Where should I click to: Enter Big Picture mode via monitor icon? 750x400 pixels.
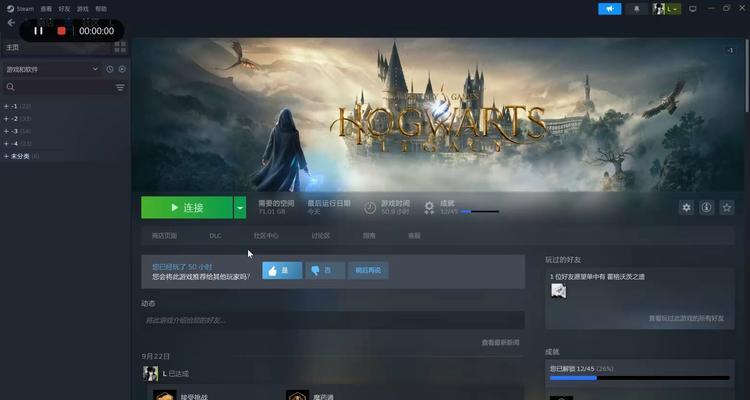tap(692, 9)
